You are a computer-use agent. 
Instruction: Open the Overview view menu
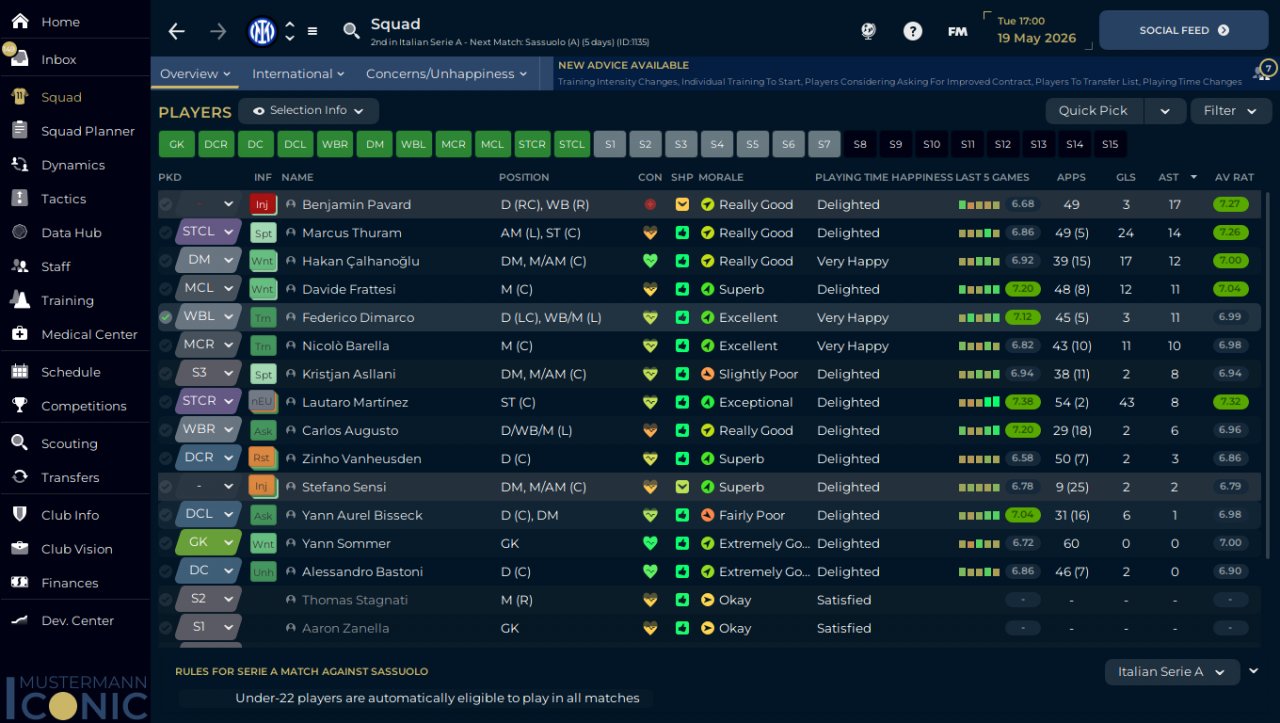click(x=195, y=74)
